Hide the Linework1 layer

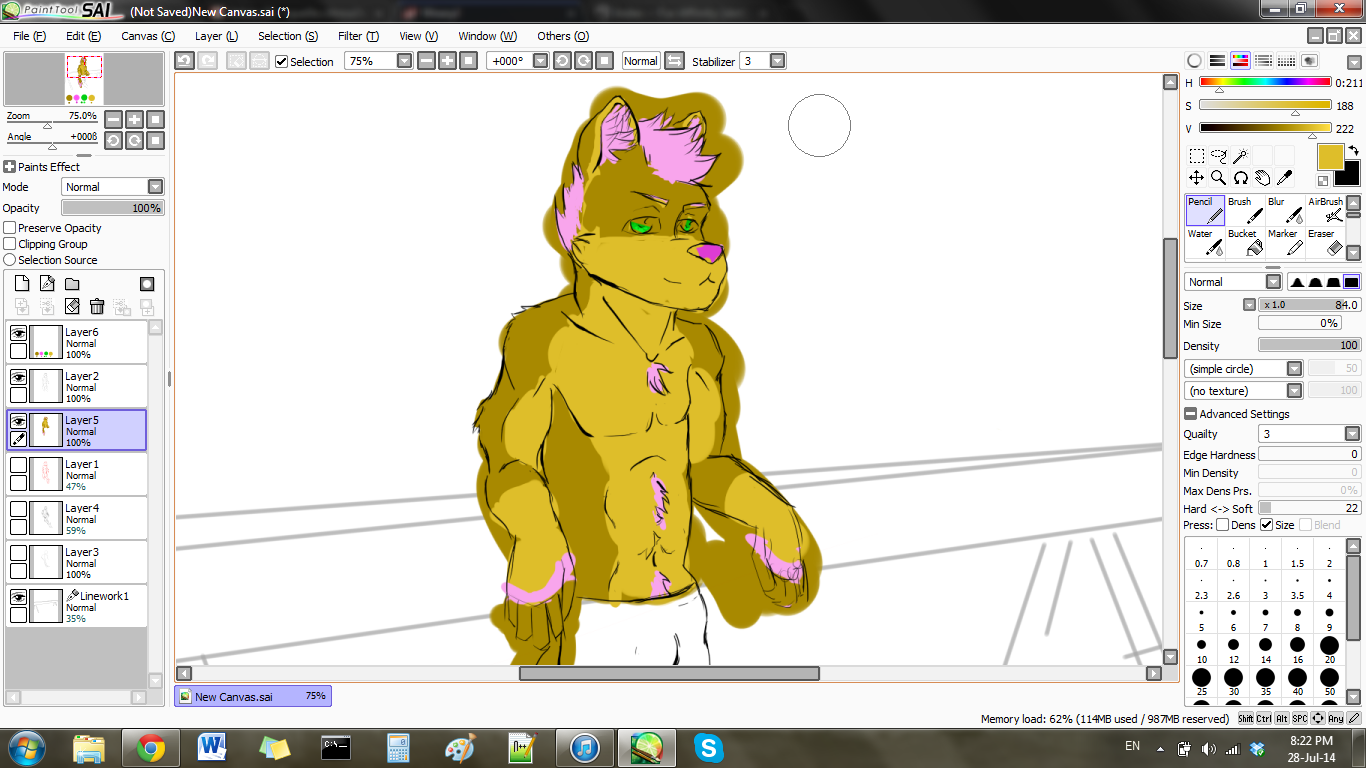(18, 597)
